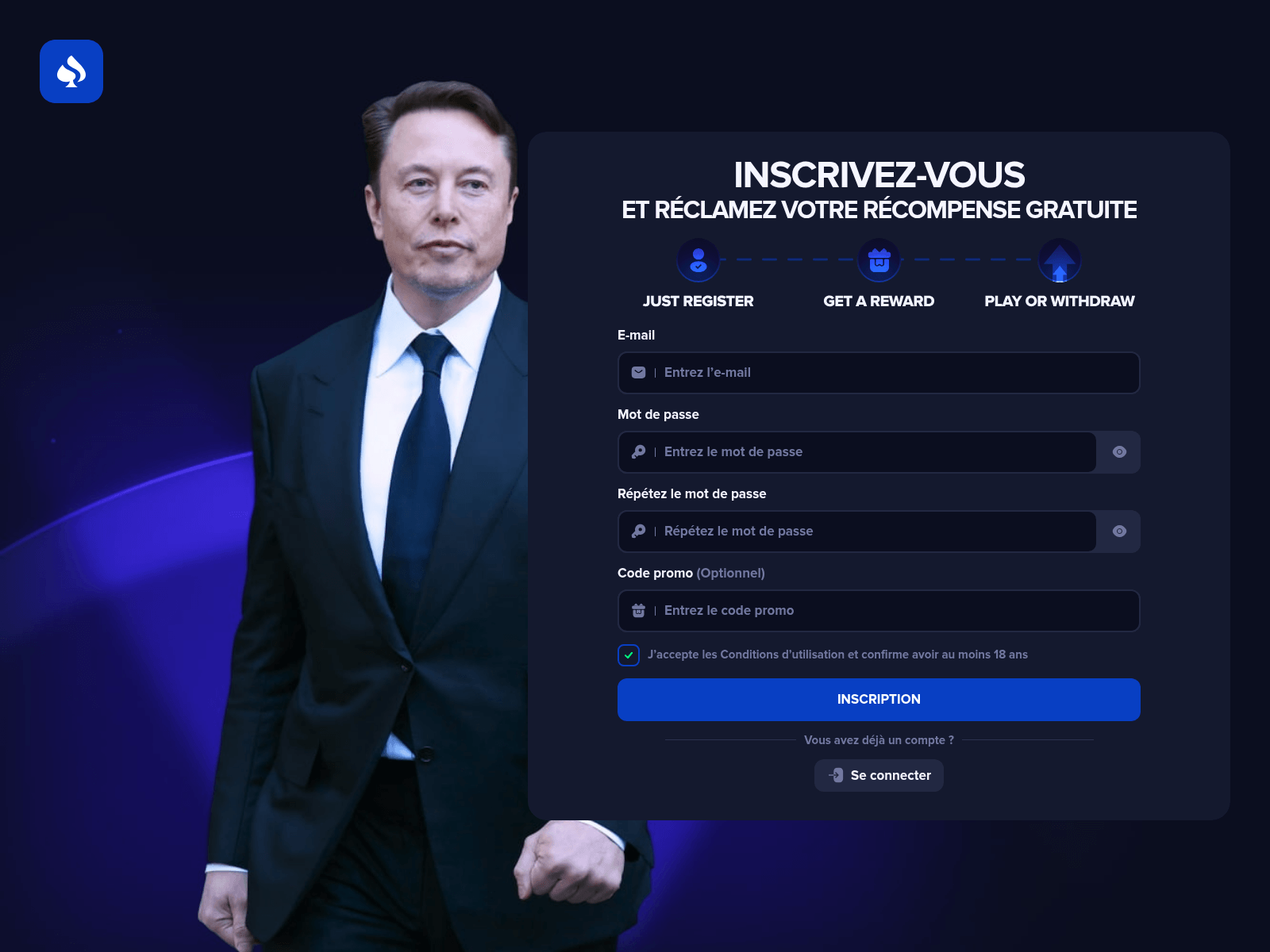Click the INSCRIPTION button
Viewport: 1270px width, 952px height.
pos(879,699)
